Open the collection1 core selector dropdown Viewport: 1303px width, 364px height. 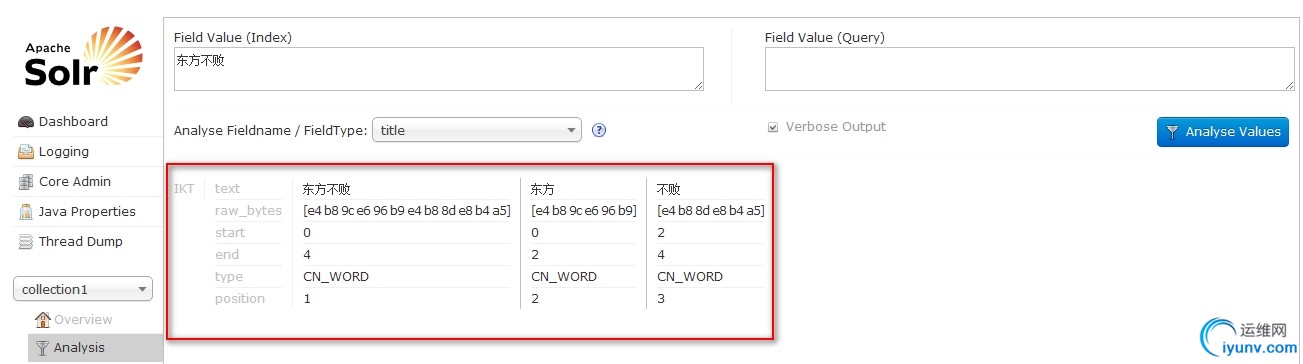(x=83, y=289)
